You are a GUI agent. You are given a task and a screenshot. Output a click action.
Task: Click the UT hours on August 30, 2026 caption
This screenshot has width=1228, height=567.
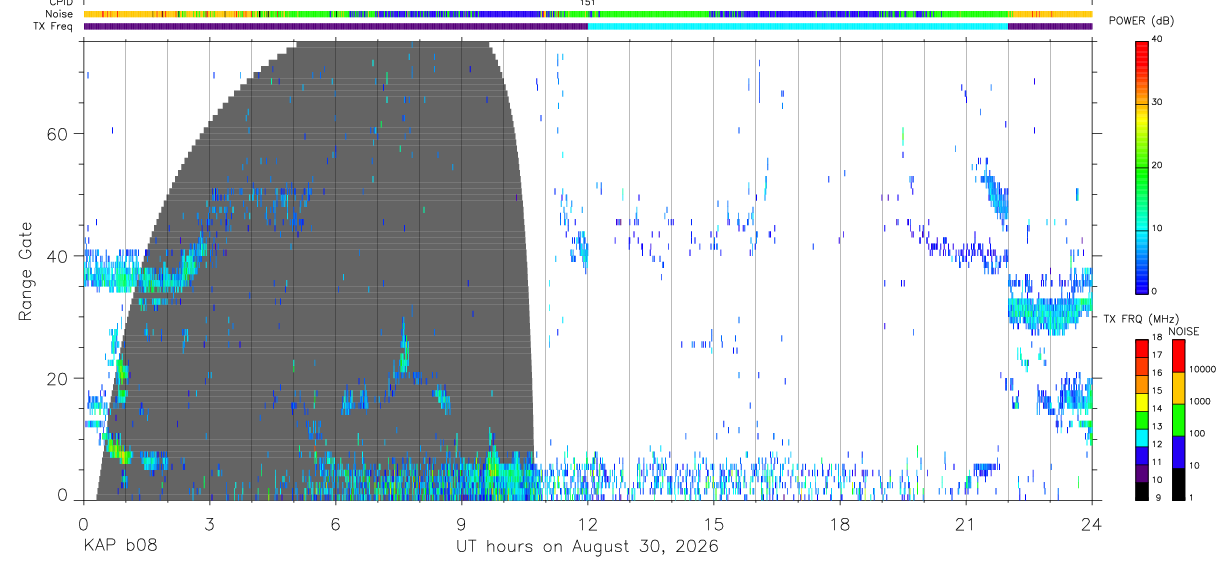(587, 547)
